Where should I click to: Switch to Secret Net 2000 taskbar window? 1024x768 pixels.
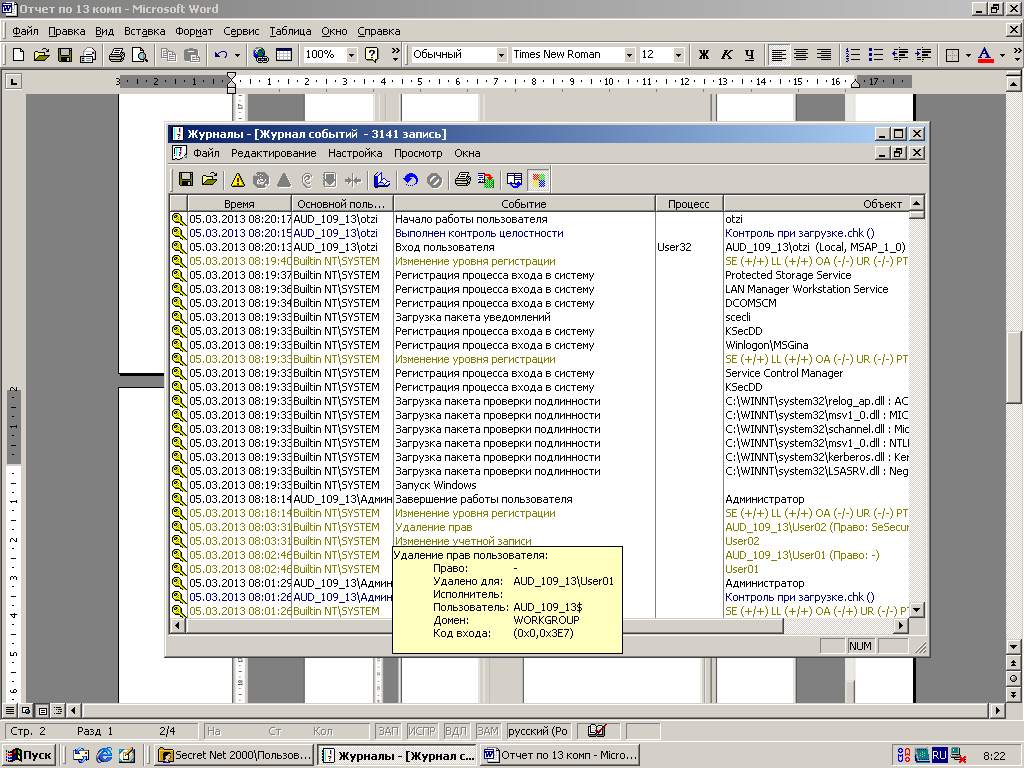coord(235,756)
